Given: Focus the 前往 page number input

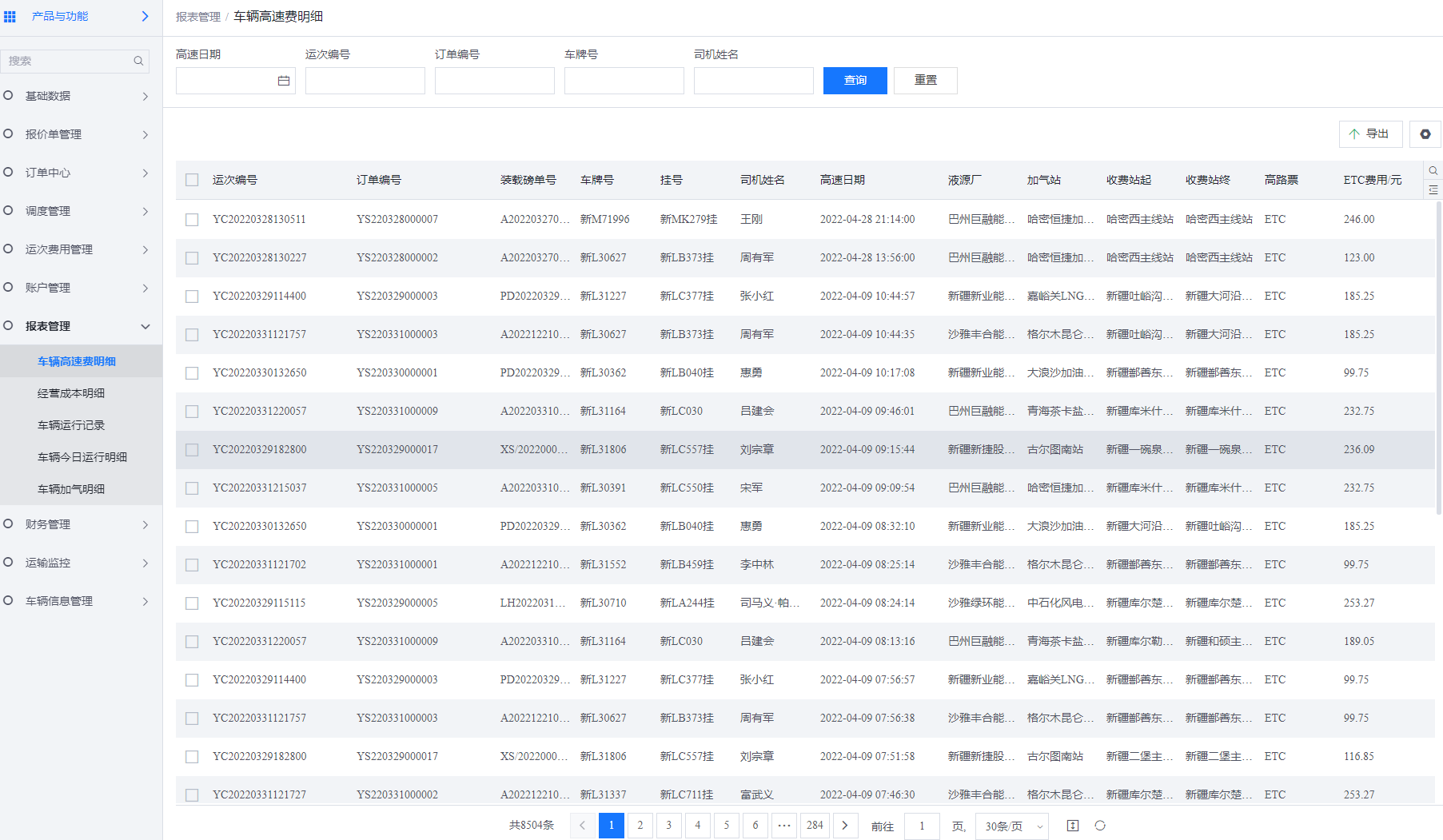Looking at the screenshot, I should 922,826.
